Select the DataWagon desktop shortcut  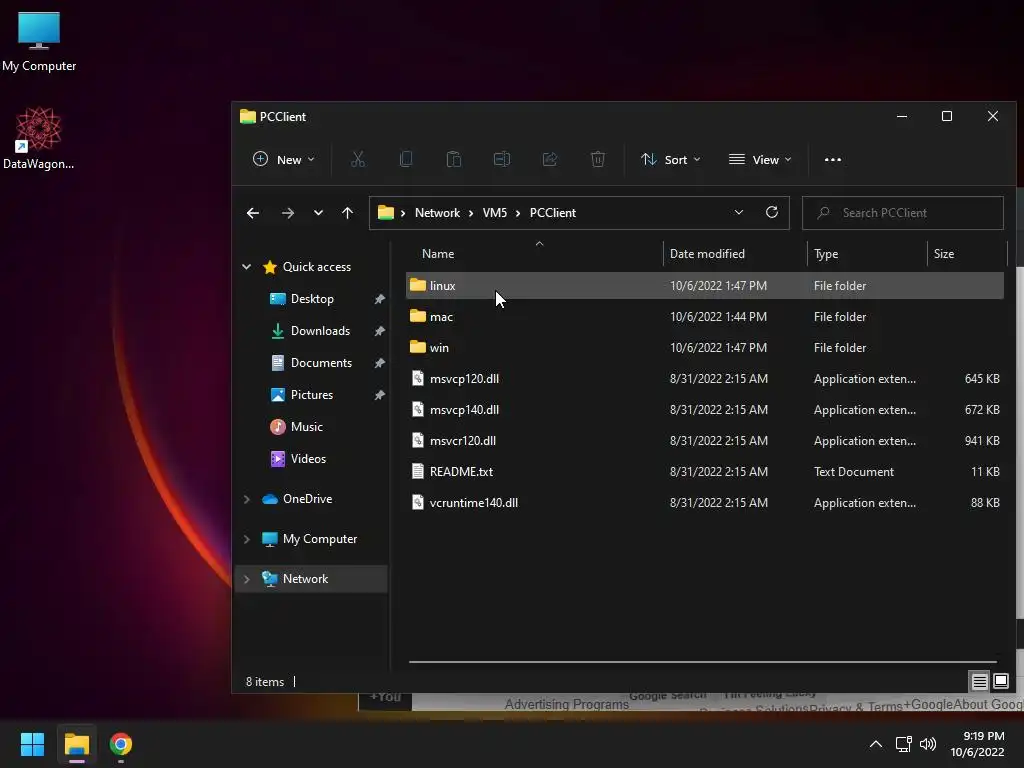click(39, 138)
